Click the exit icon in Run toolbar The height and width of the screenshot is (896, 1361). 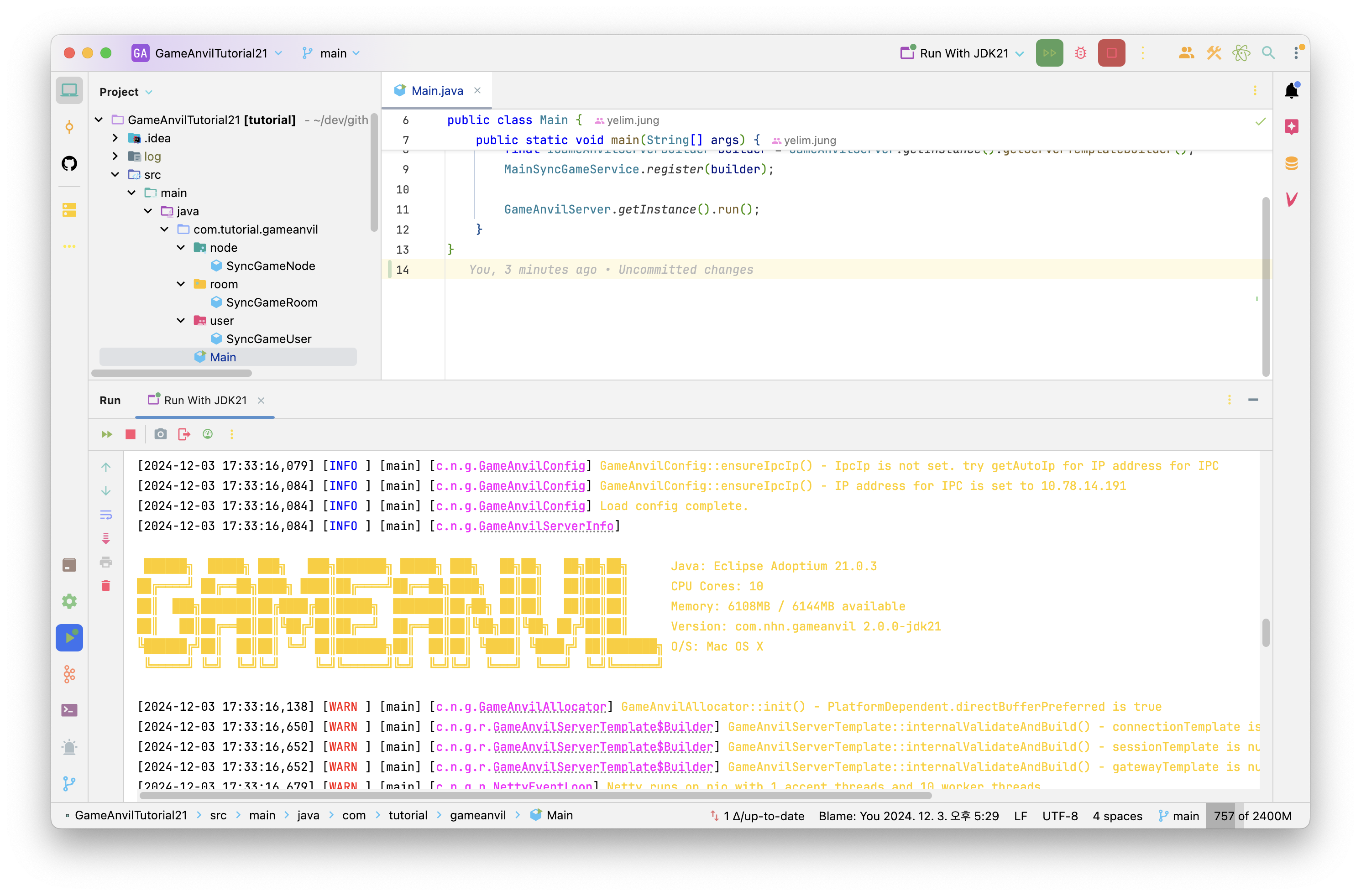coord(184,434)
